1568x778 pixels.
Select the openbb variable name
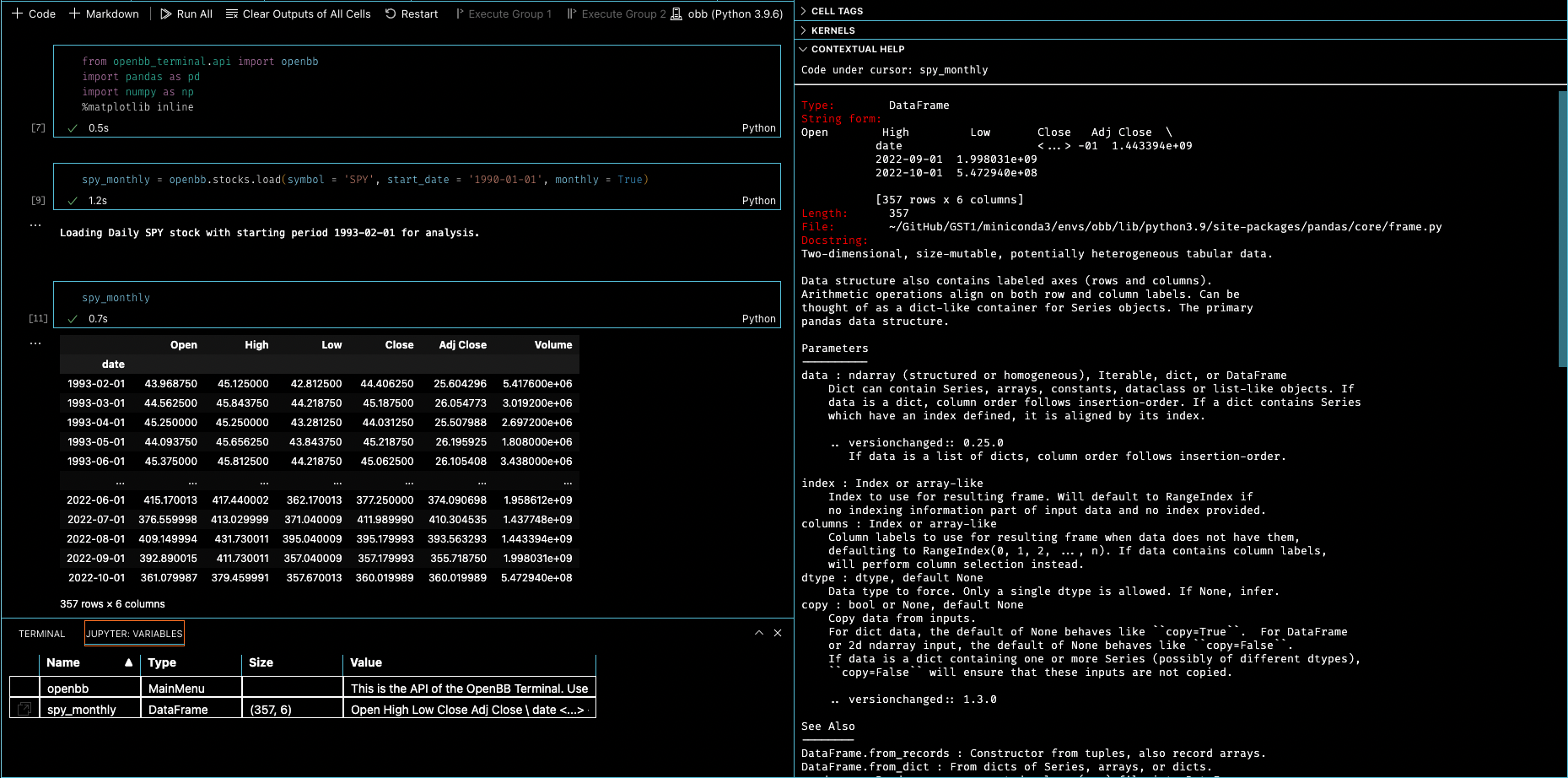[x=67, y=689]
